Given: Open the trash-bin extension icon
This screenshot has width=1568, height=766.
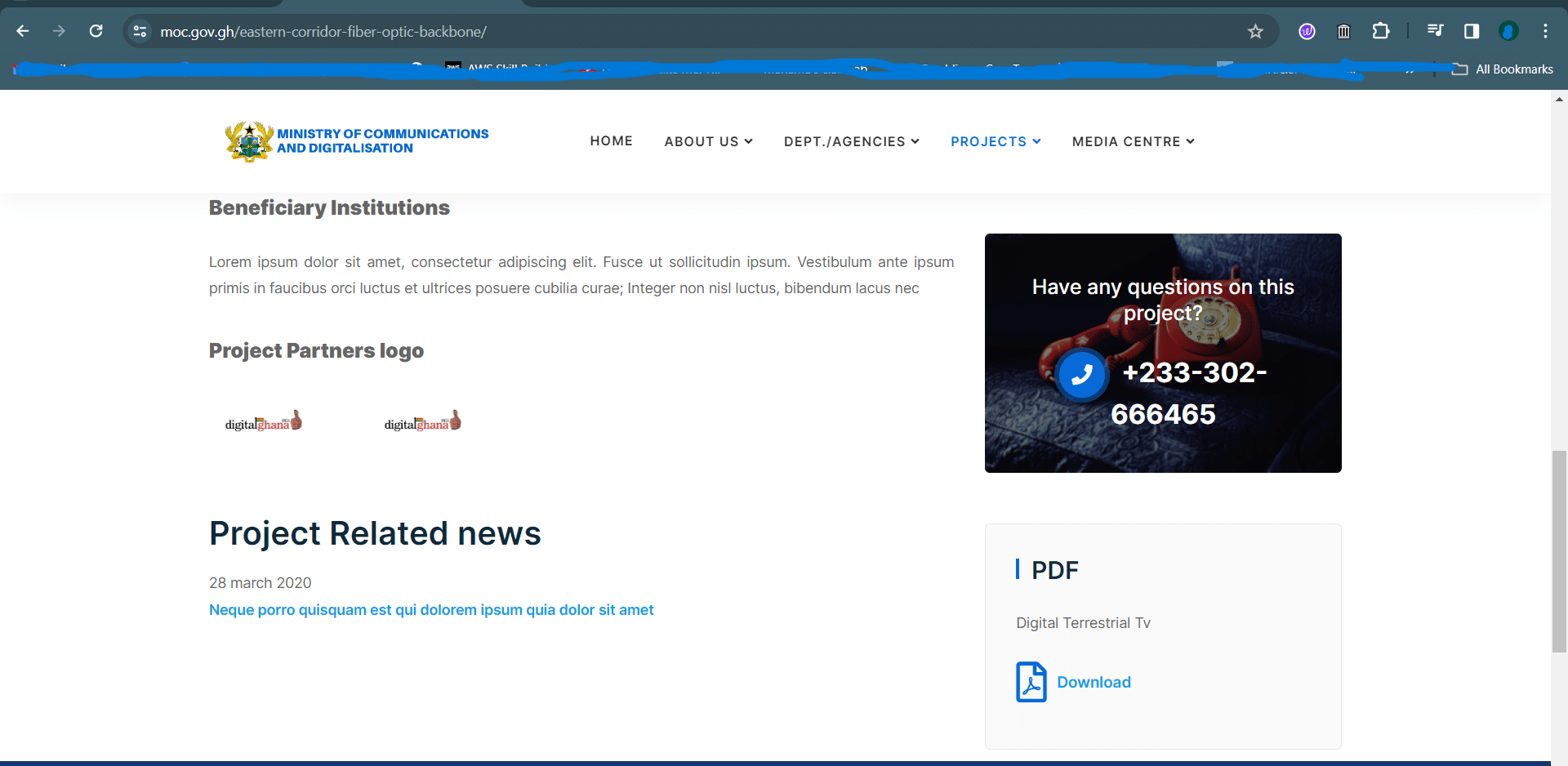Looking at the screenshot, I should (1343, 31).
